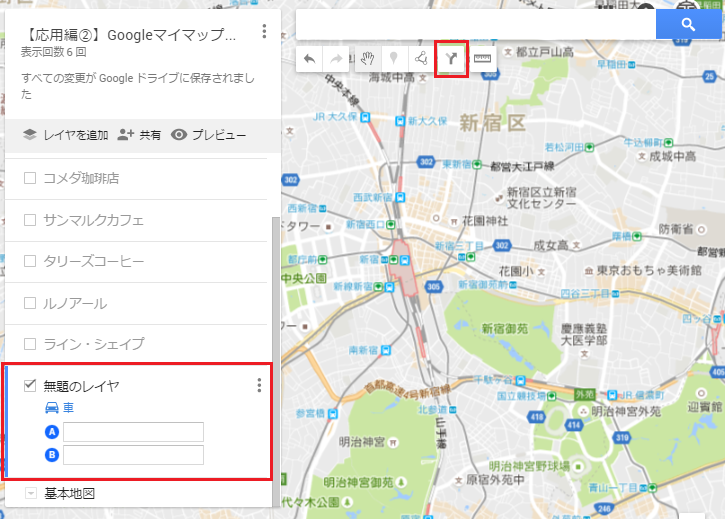Click 防衛省 label on the map
This screenshot has width=725, height=519.
676,229
